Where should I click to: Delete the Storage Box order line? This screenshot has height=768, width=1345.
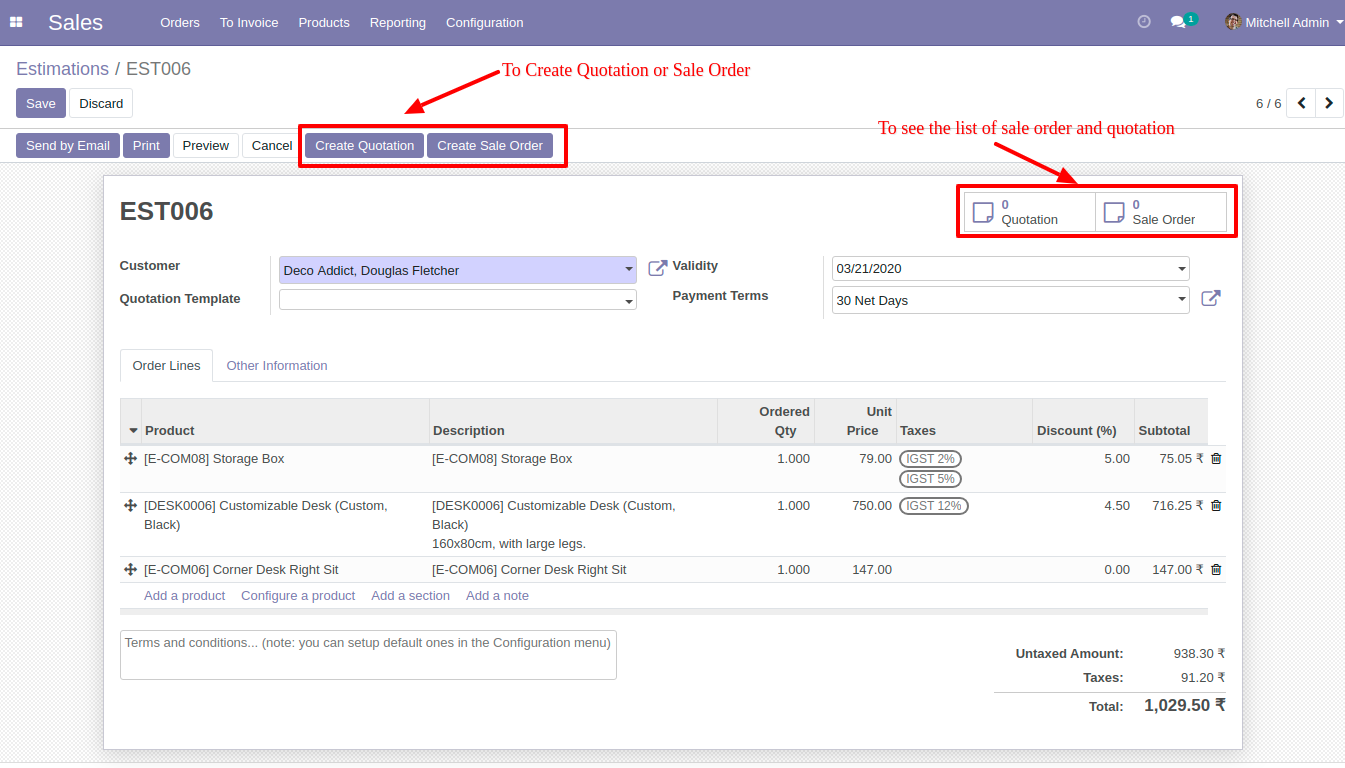[1216, 459]
